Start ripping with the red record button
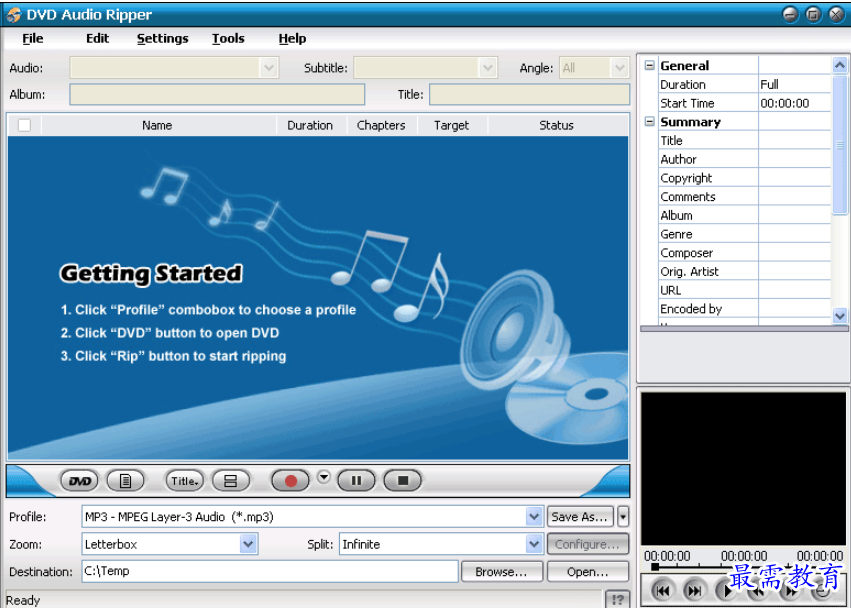This screenshot has width=851, height=608. pyautogui.click(x=290, y=481)
